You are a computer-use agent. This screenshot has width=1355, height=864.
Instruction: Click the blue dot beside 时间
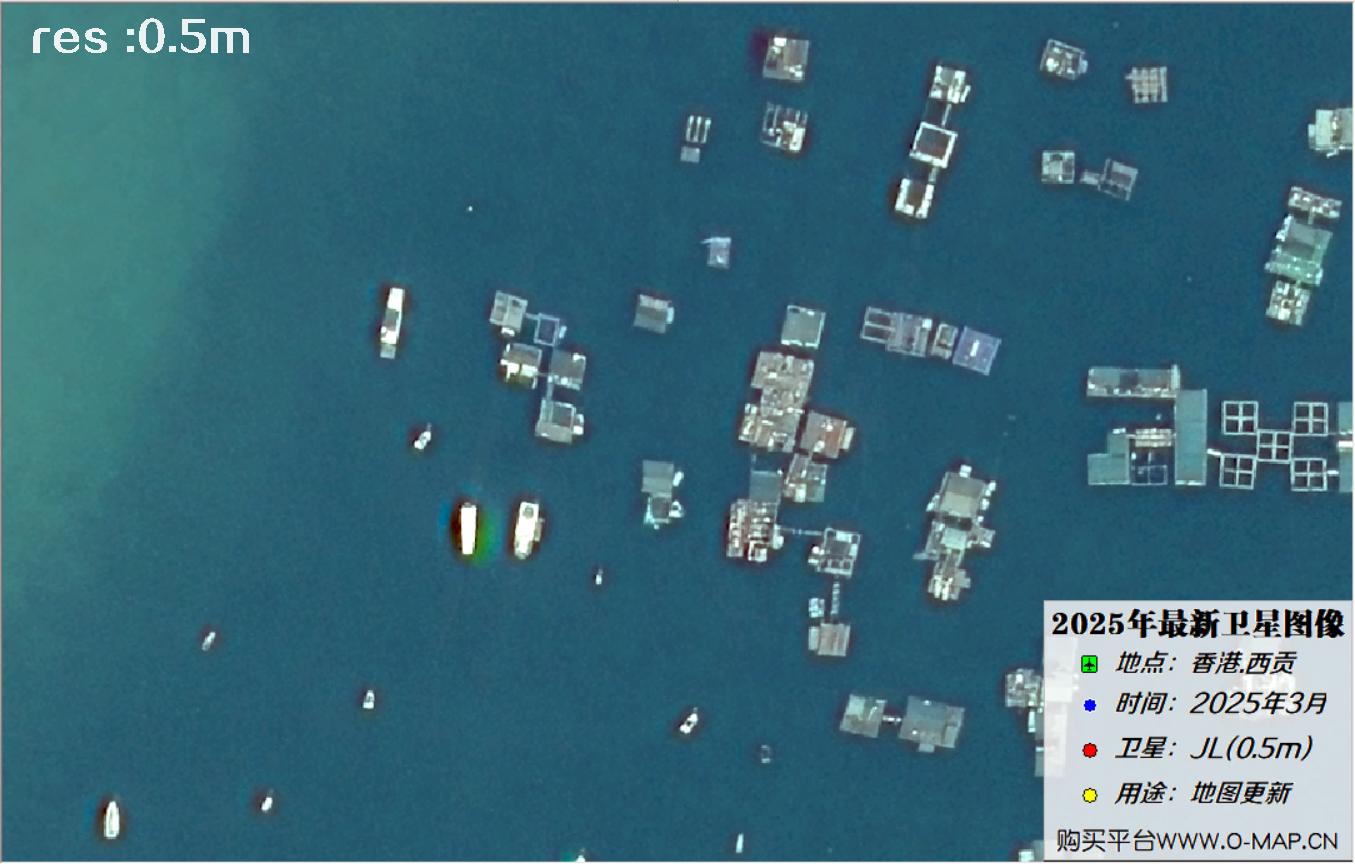[x=1090, y=706]
